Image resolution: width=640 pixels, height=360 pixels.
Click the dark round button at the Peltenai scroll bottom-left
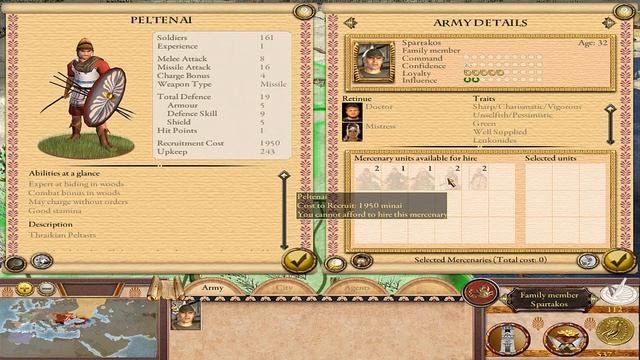coord(16,264)
